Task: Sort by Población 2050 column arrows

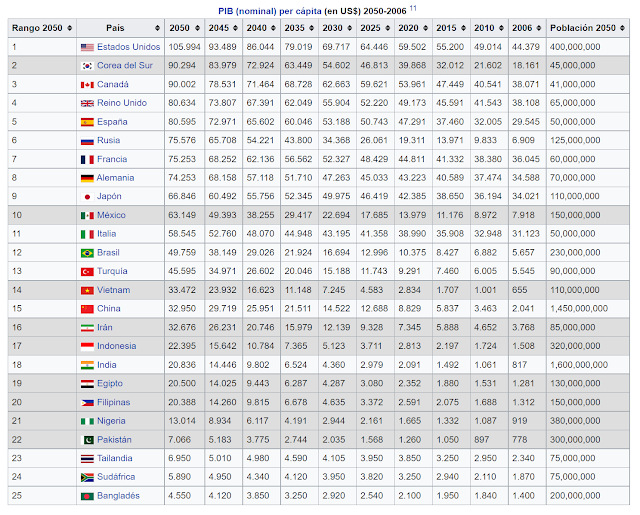Action: pos(622,28)
